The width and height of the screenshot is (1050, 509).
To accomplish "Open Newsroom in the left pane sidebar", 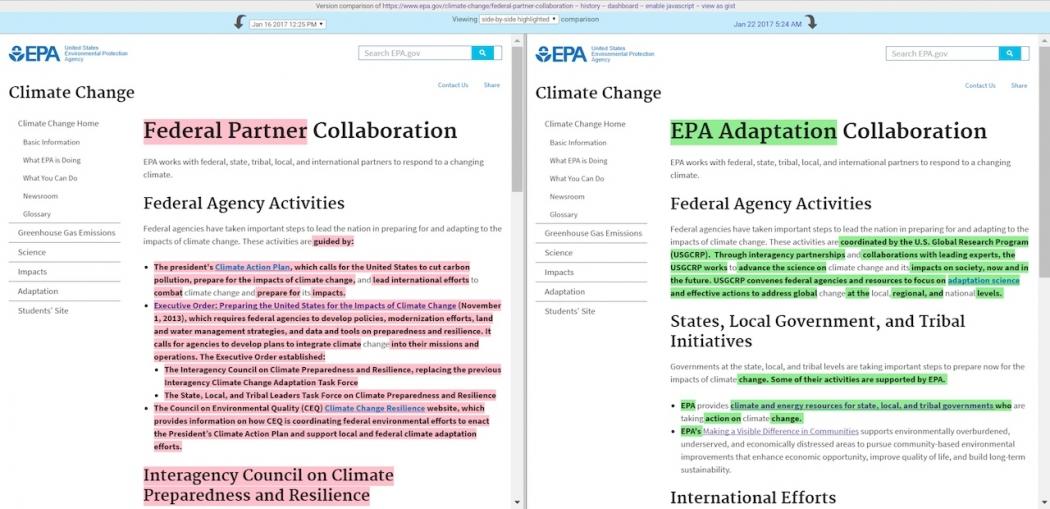I will tap(40, 196).
